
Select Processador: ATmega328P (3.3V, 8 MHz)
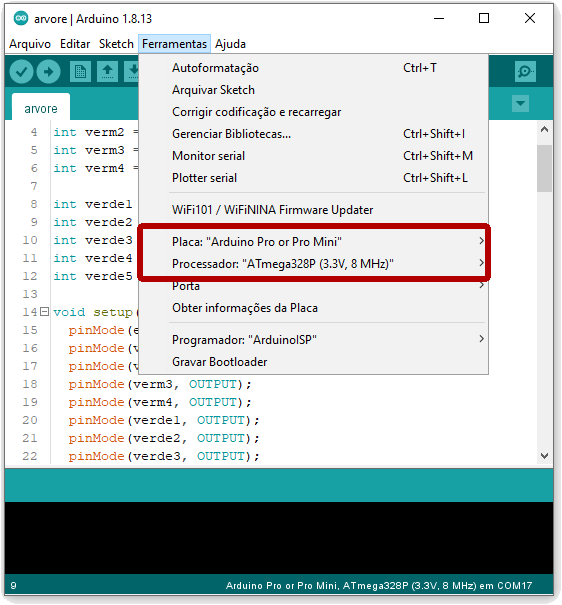pyautogui.click(x=313, y=264)
